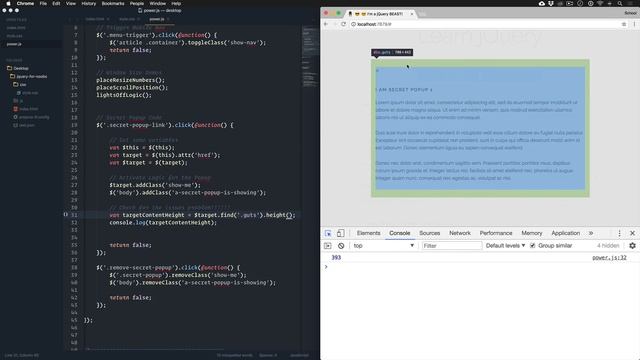
Task: Show more DevTools tabs via chevrons
Action: point(591,233)
